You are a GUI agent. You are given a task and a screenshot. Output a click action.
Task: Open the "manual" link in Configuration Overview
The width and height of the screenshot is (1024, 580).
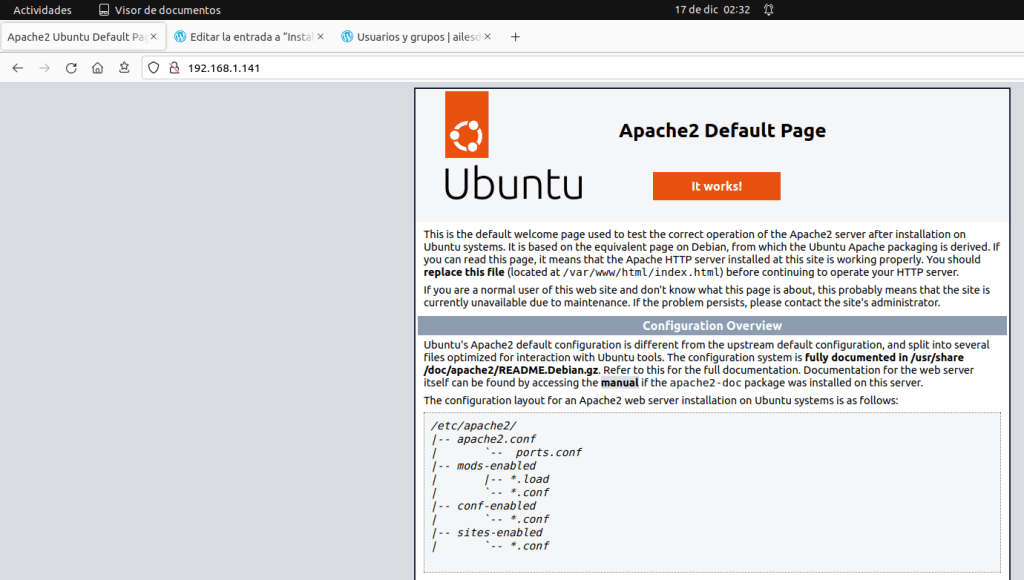click(x=619, y=382)
